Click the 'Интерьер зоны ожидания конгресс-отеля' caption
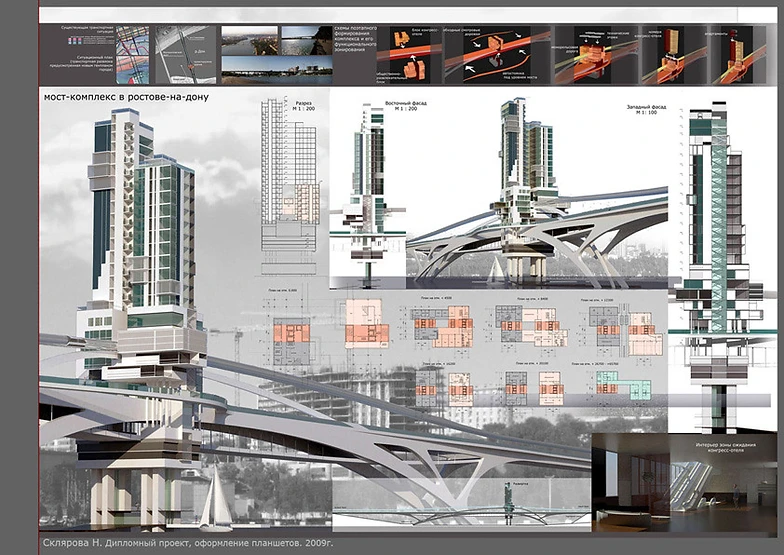 [726, 447]
